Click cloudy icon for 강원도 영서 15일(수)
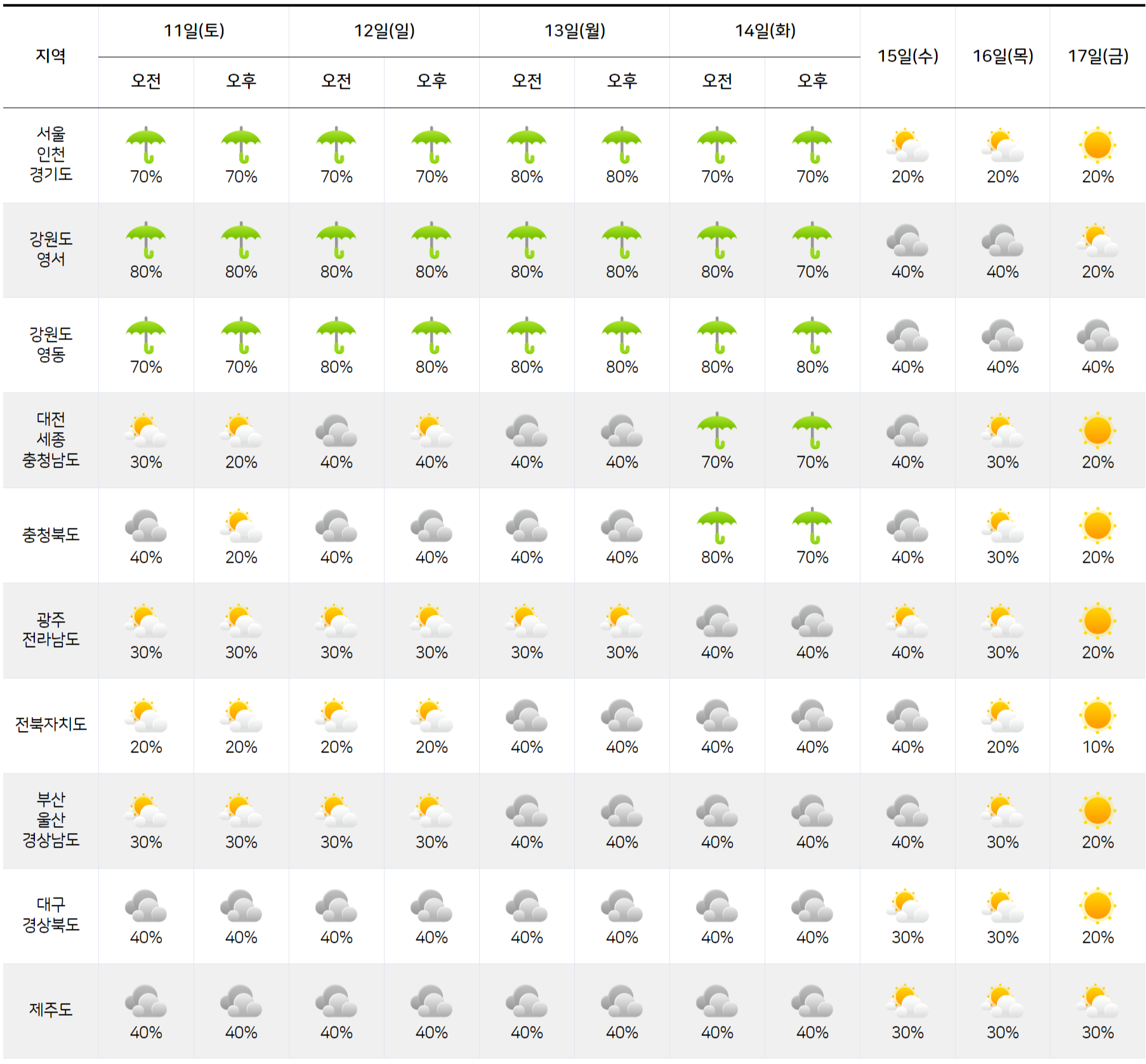 click(x=907, y=240)
